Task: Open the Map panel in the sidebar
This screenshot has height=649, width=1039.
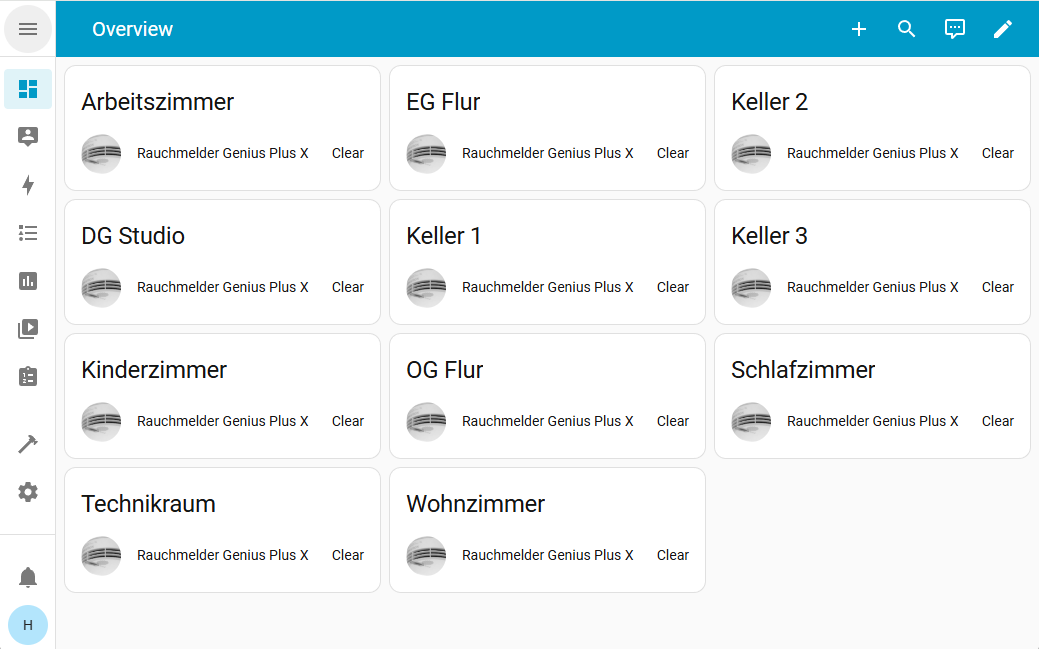Action: click(x=28, y=137)
